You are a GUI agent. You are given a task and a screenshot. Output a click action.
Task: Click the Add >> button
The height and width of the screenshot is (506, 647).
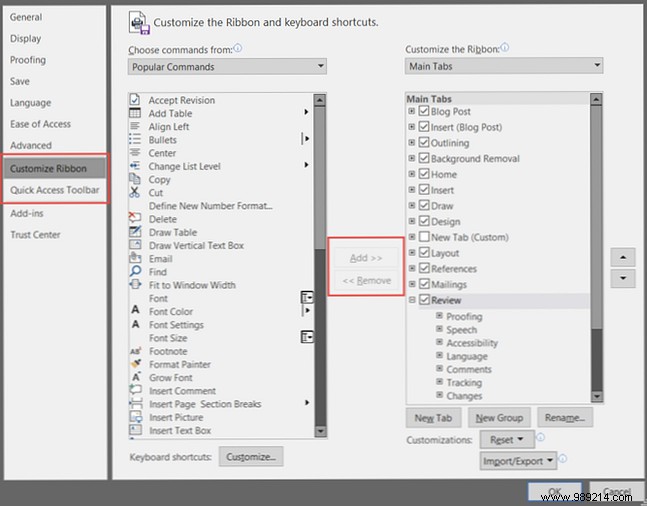pyautogui.click(x=366, y=258)
